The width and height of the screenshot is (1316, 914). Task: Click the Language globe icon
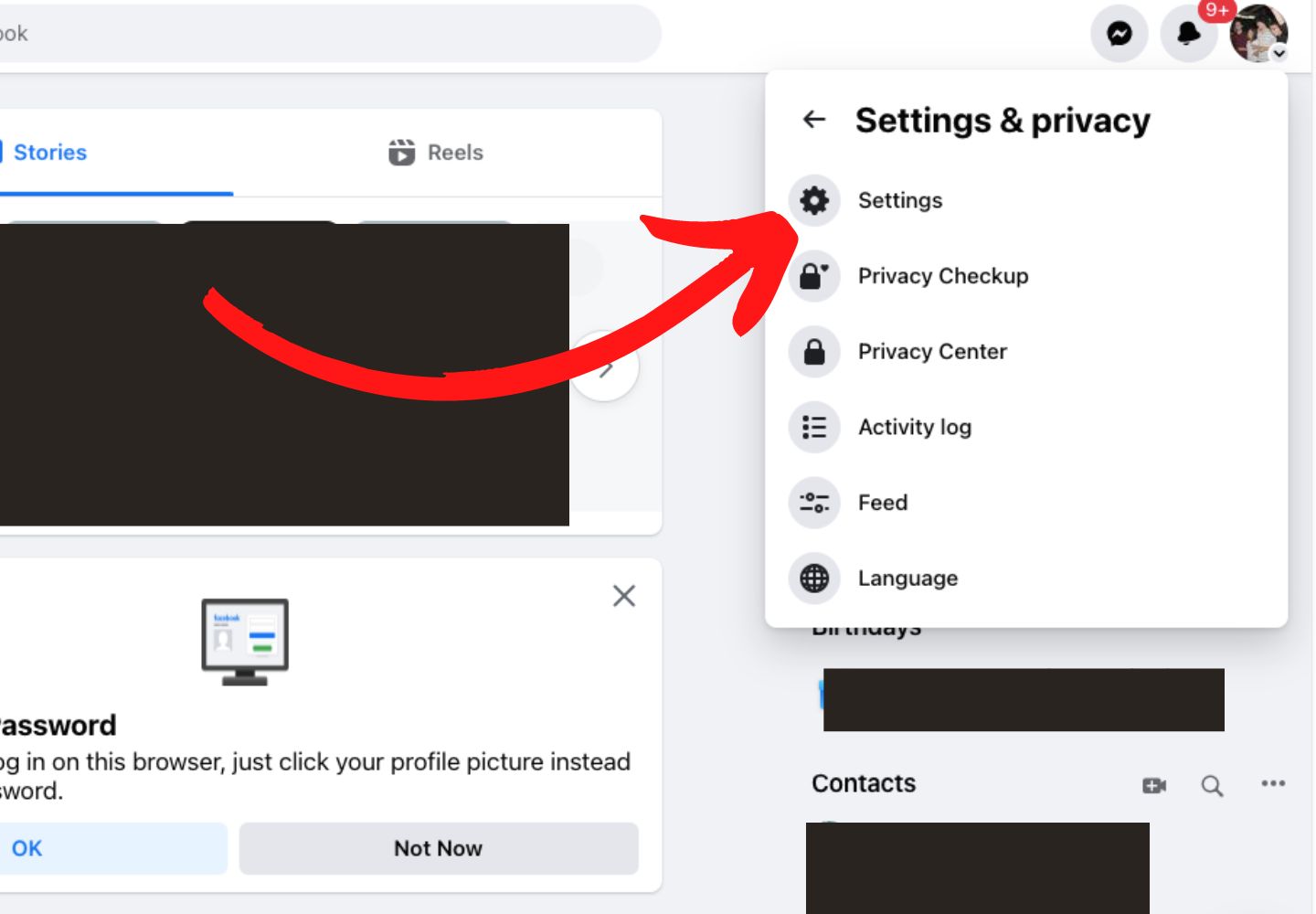coord(814,579)
